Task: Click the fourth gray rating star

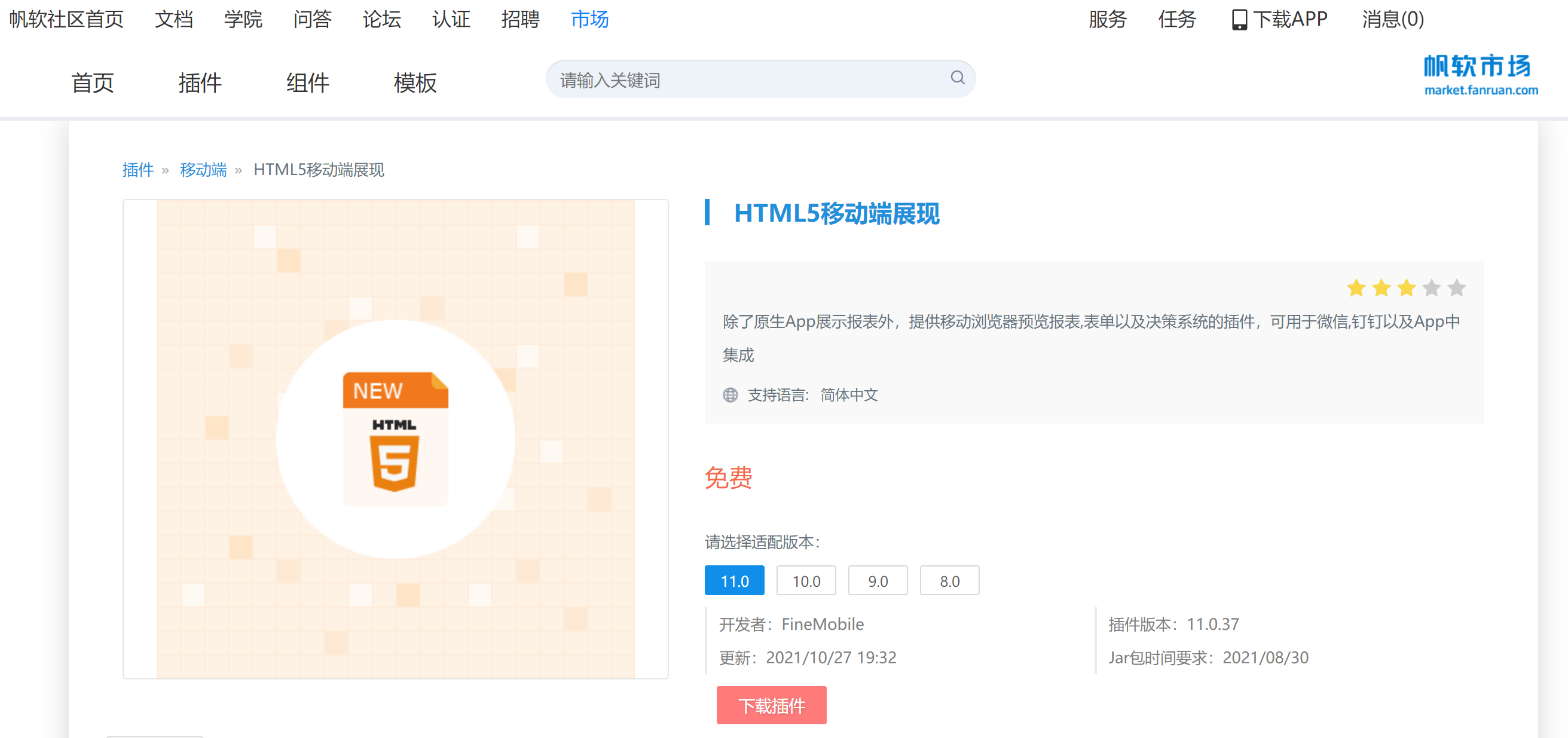Action: click(x=1432, y=288)
